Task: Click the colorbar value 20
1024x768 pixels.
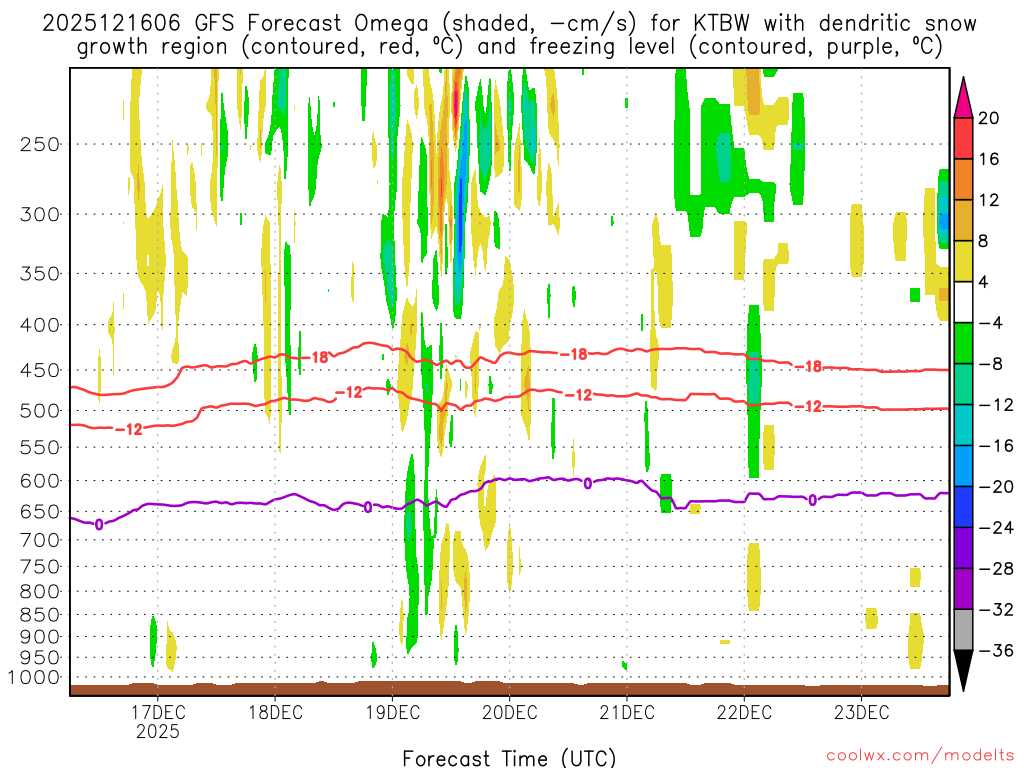Action: [989, 118]
